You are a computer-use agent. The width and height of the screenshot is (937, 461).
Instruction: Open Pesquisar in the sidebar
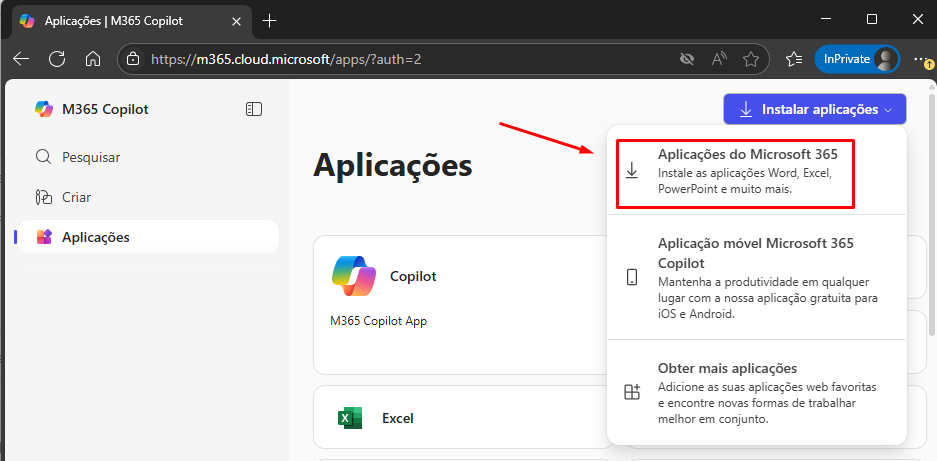point(148,157)
